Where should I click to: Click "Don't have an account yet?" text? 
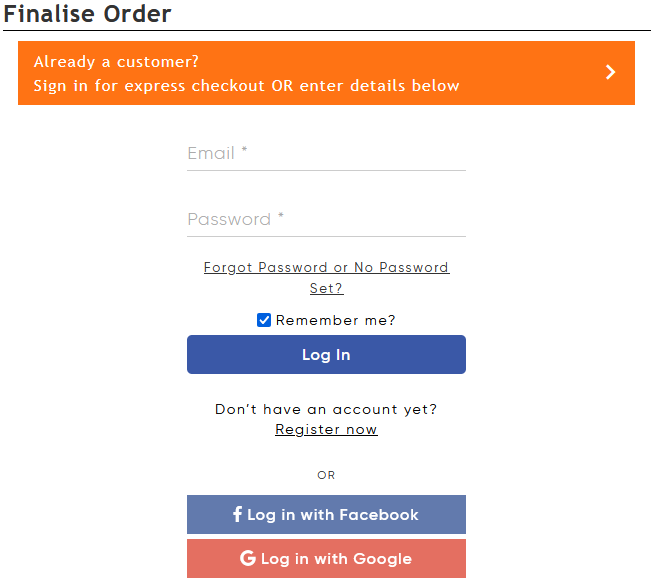(326, 409)
